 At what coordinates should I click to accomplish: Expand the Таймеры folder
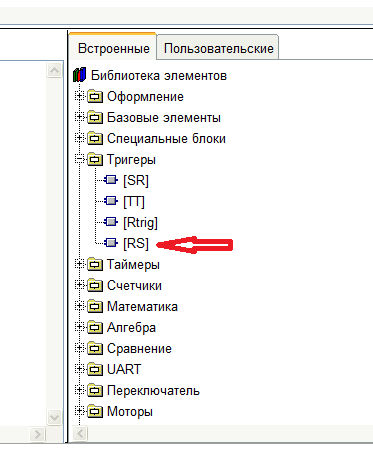coord(79,264)
